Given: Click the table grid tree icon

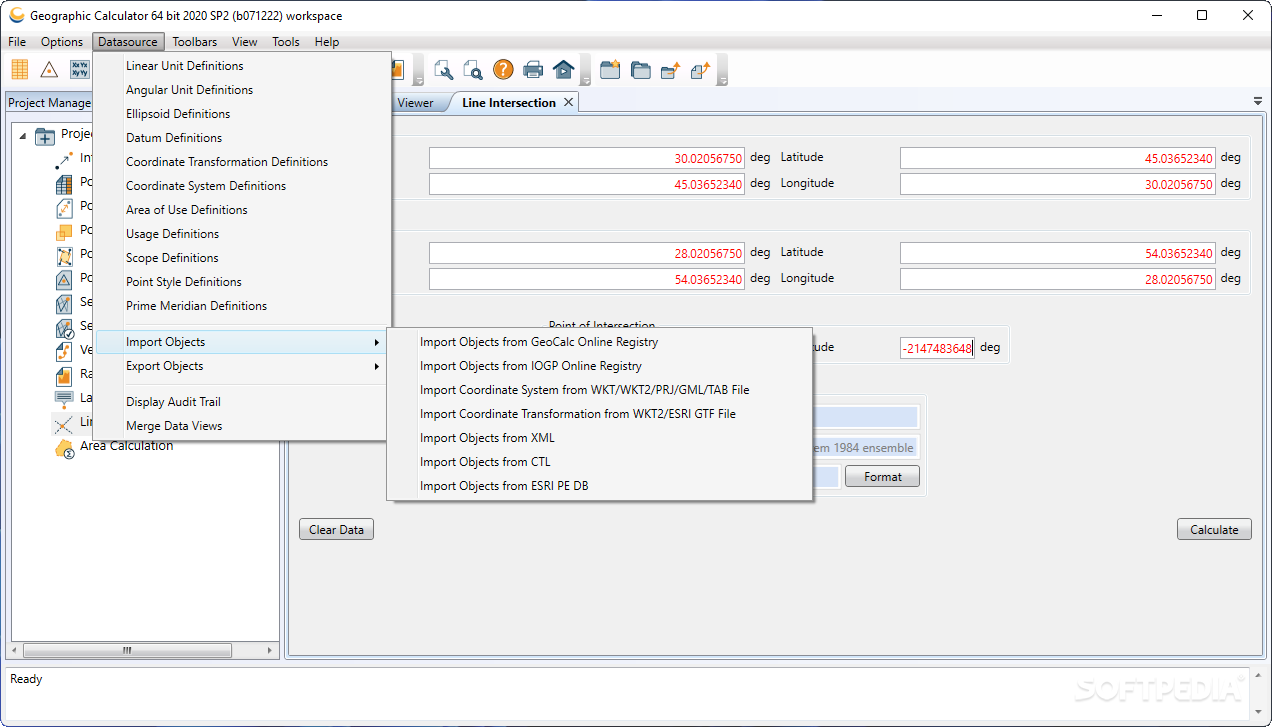Looking at the screenshot, I should [64, 184].
